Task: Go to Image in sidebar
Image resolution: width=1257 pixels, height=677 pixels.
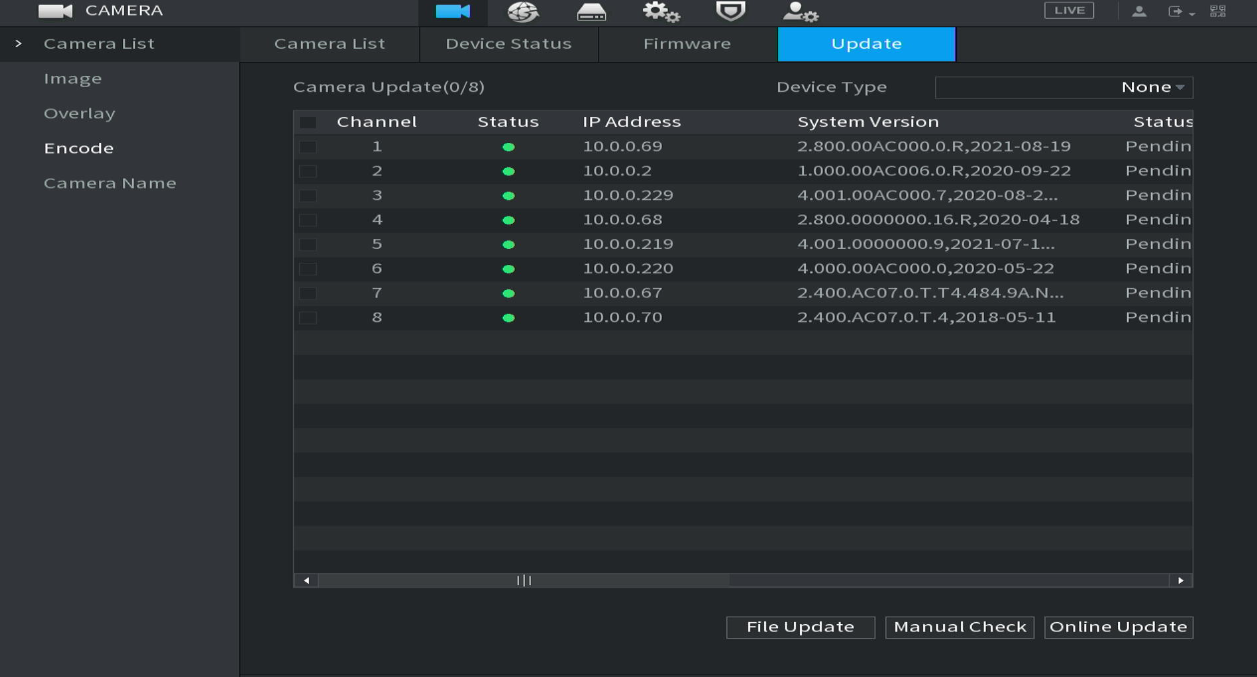Action: click(72, 79)
